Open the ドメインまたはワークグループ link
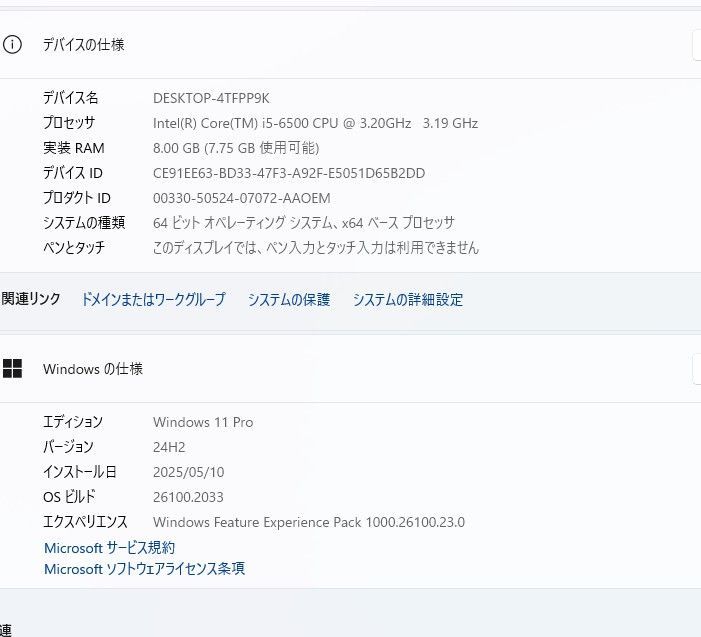The height and width of the screenshot is (637, 701). tap(153, 299)
